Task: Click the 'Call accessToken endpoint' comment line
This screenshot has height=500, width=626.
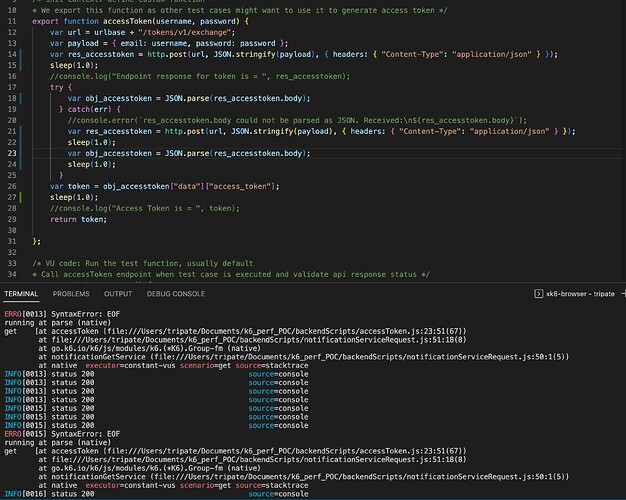Action: click(x=231, y=274)
